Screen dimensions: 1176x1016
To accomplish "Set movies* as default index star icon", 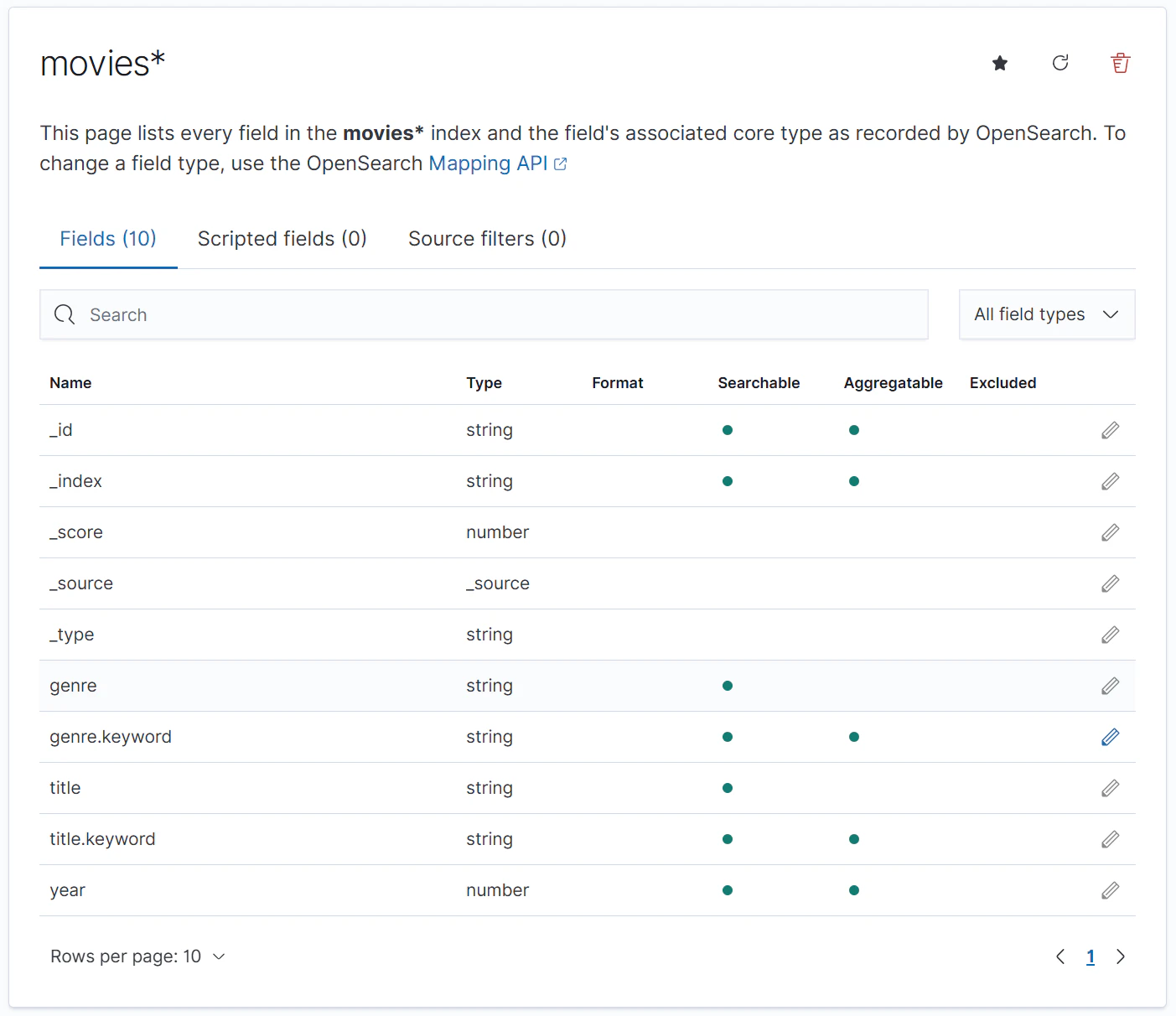I will pos(999,63).
